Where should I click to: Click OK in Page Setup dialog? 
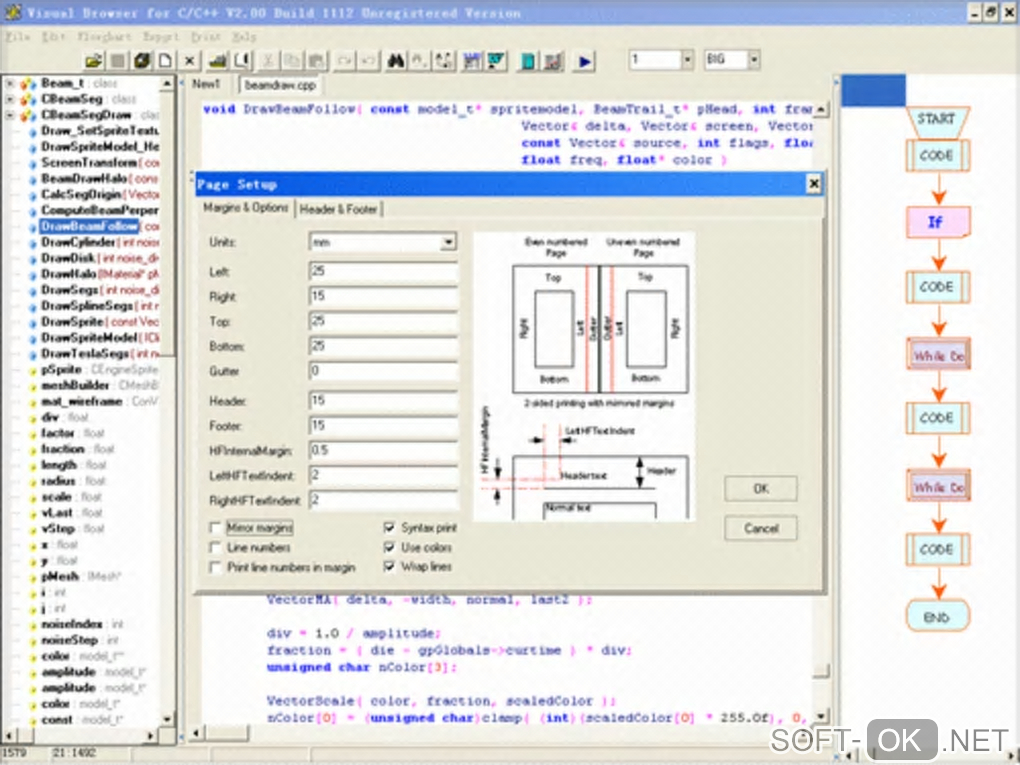tap(760, 489)
